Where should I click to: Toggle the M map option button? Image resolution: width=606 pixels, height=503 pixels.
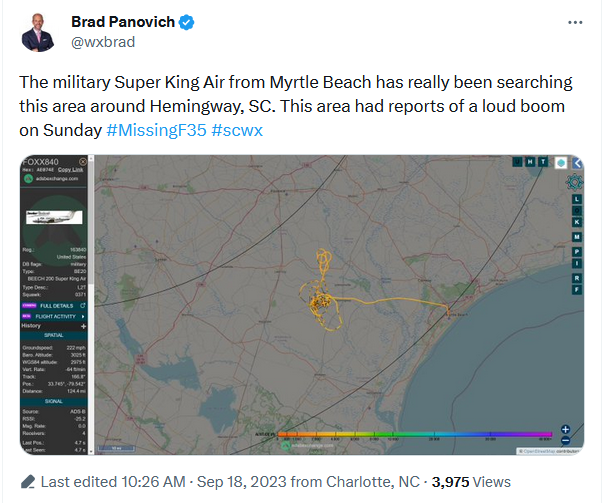pos(577,237)
